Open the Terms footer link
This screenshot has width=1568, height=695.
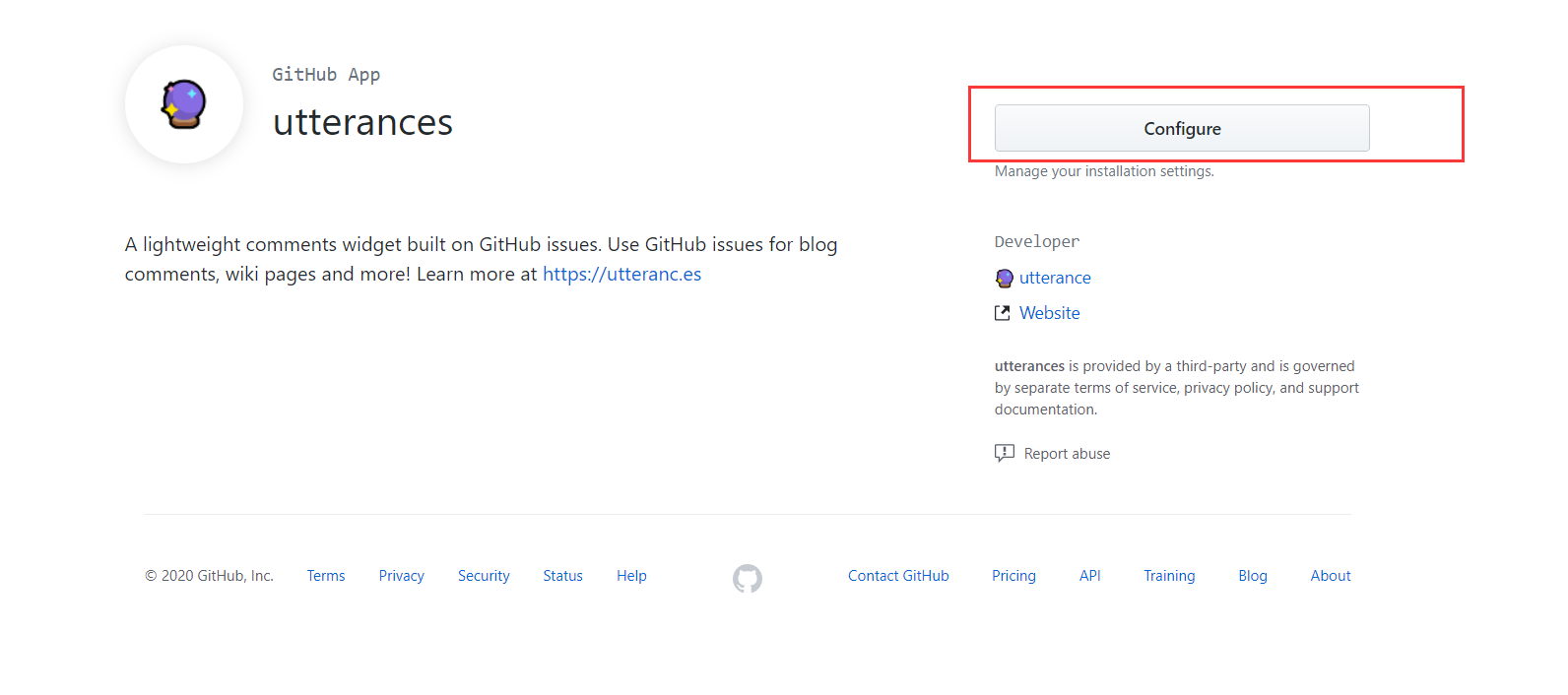[x=326, y=576]
